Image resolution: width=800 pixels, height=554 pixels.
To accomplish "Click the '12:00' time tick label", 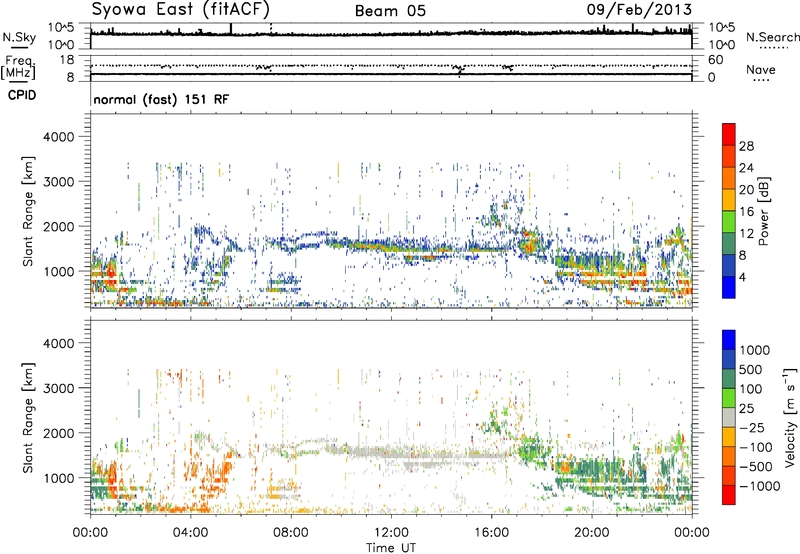I will (391, 533).
